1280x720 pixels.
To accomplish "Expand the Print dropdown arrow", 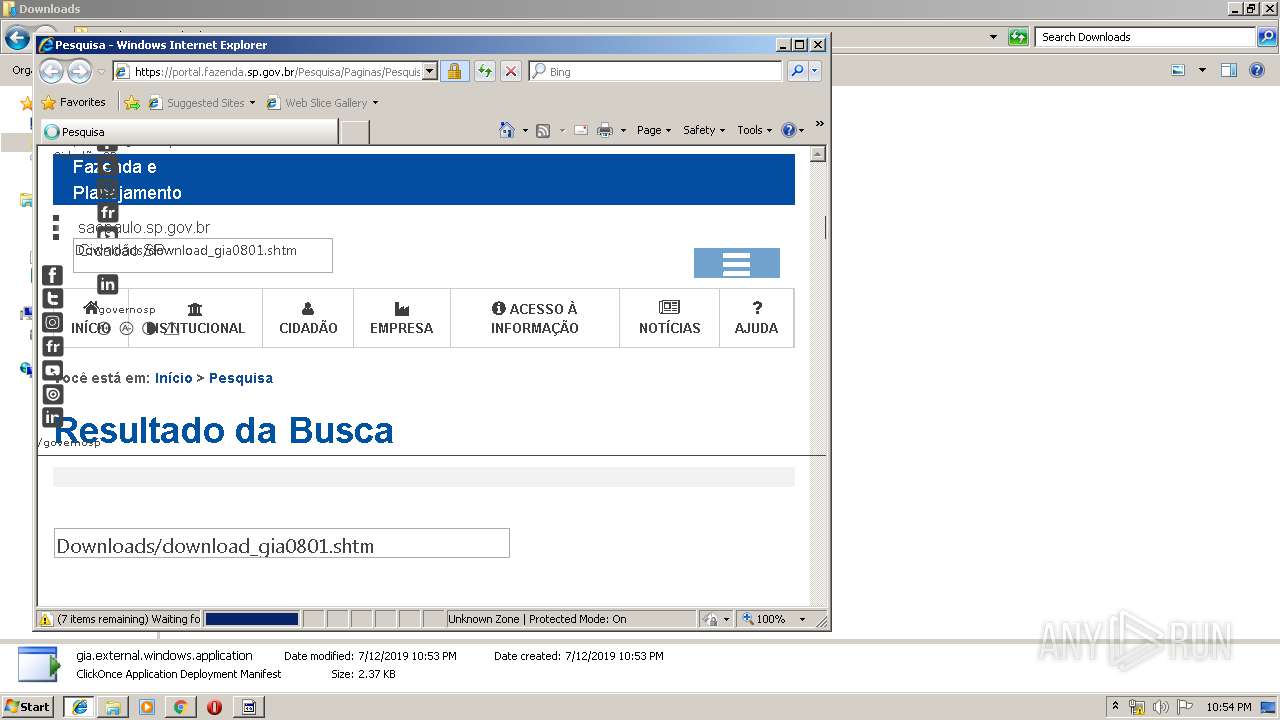I will pos(623,130).
